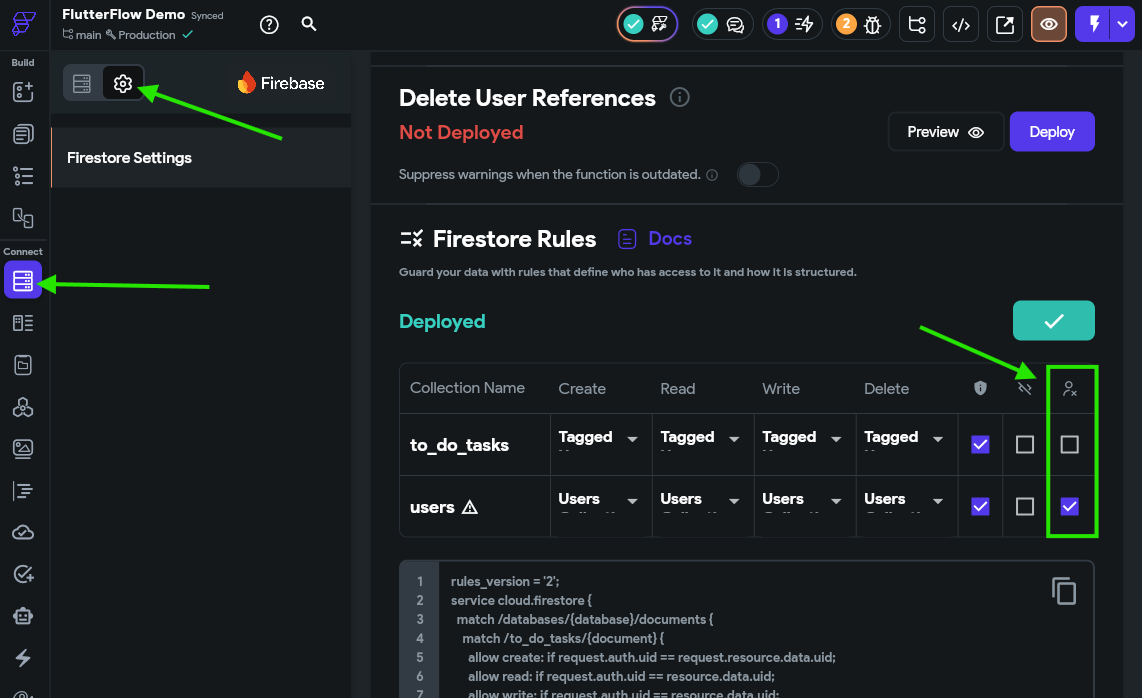
Task: Run test mode with lightning button
Action: (1093, 25)
